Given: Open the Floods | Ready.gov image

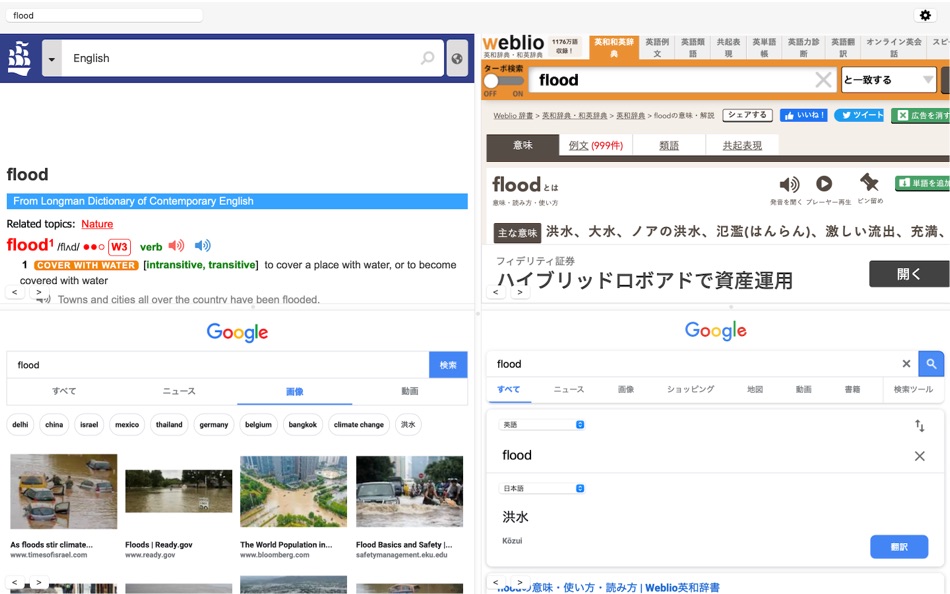Looking at the screenshot, I should click(178, 491).
